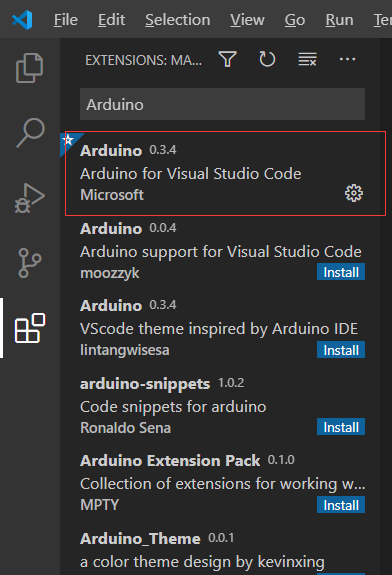Open the manage gear for Microsoft Arduino
The height and width of the screenshot is (575, 392).
[x=354, y=193]
